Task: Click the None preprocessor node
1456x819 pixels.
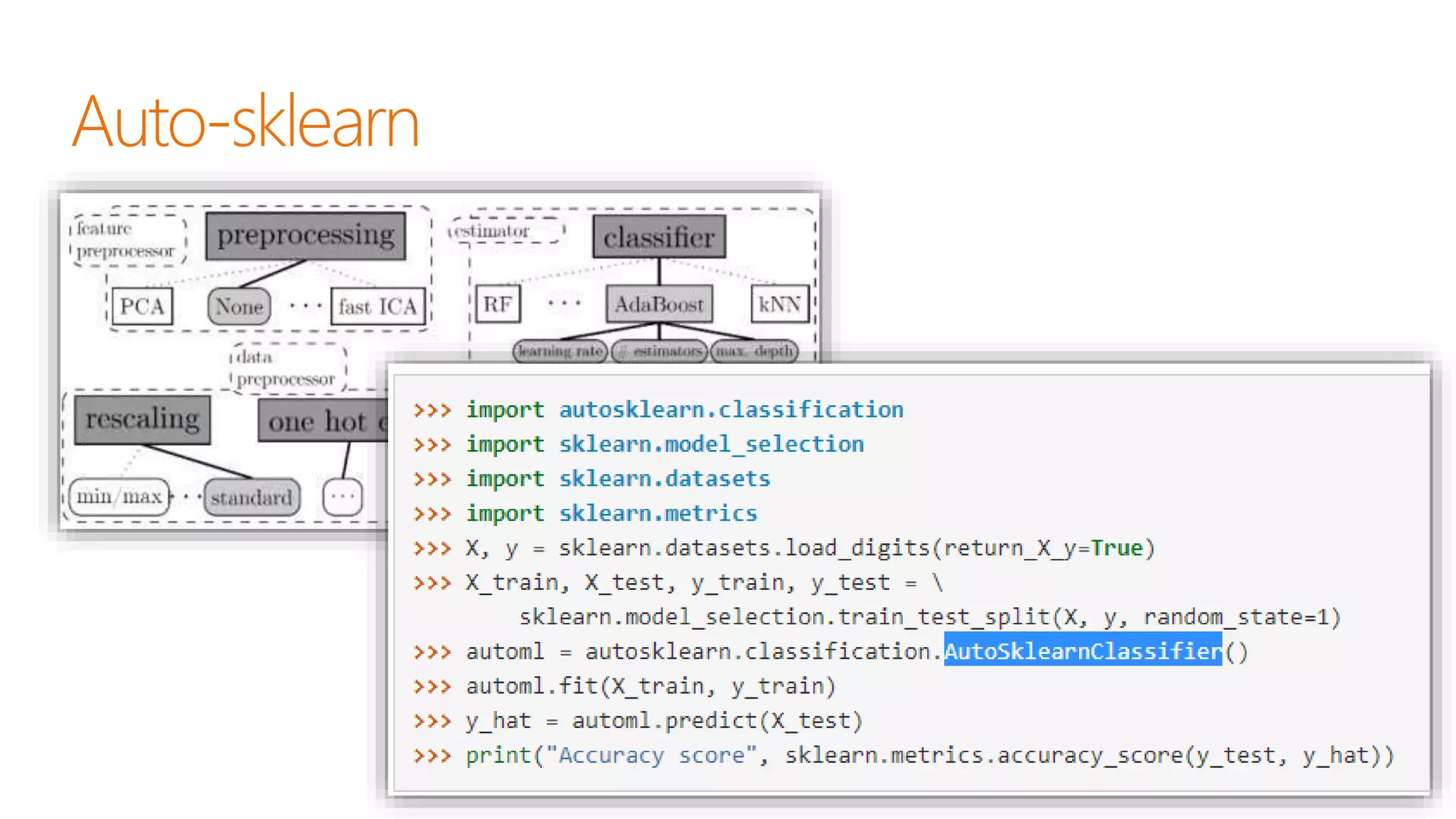Action: [240, 306]
